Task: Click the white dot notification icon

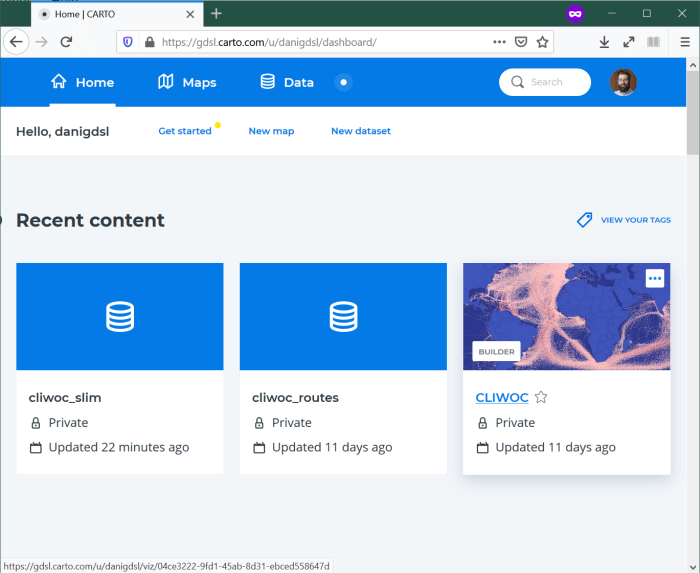Action: click(343, 82)
